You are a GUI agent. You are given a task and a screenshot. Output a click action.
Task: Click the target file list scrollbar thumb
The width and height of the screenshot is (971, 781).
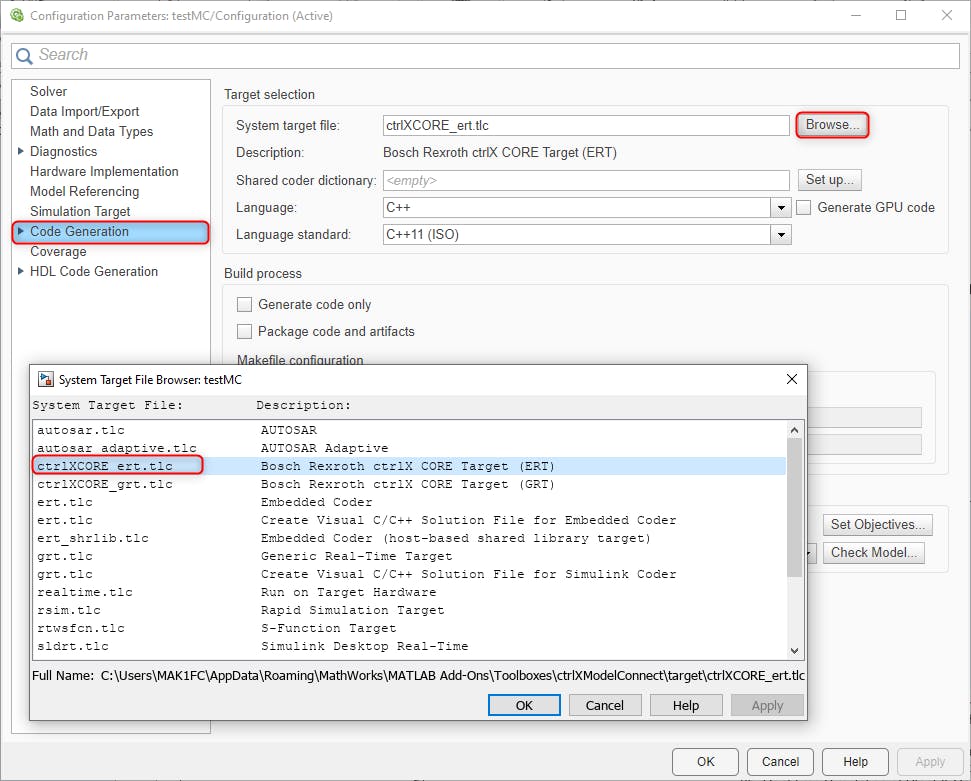pyautogui.click(x=795, y=507)
